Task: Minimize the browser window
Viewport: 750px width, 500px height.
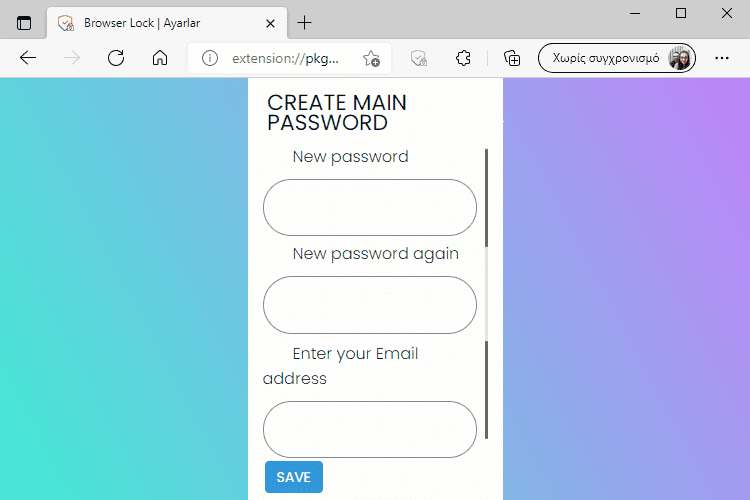Action: point(635,13)
